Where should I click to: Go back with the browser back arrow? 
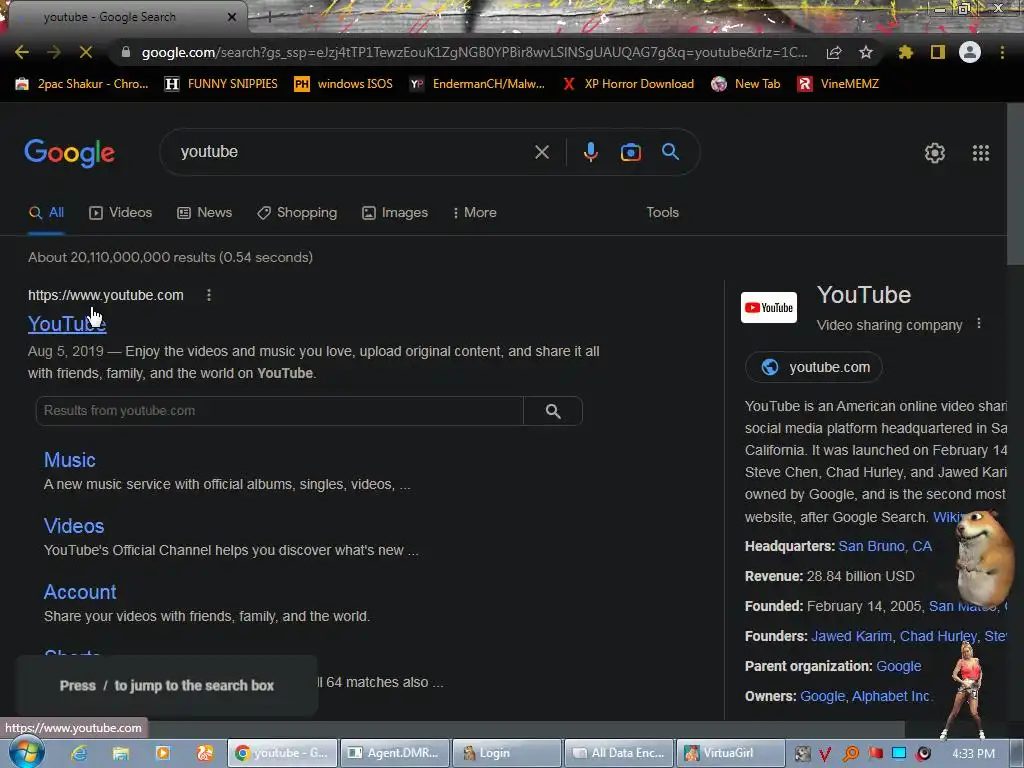(22, 52)
